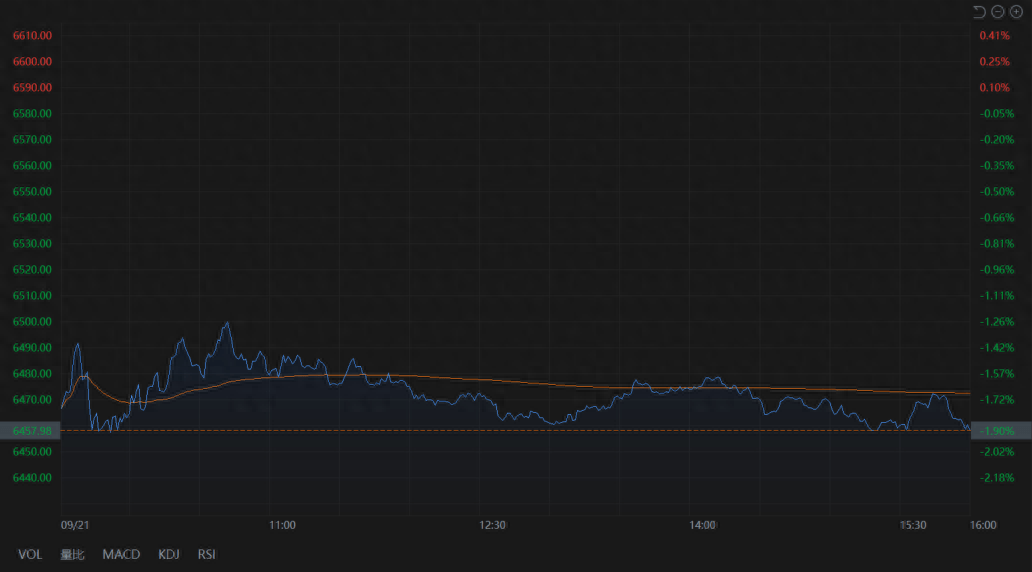Zoom out using the minus circle icon
The height and width of the screenshot is (572, 1032).
coord(998,12)
